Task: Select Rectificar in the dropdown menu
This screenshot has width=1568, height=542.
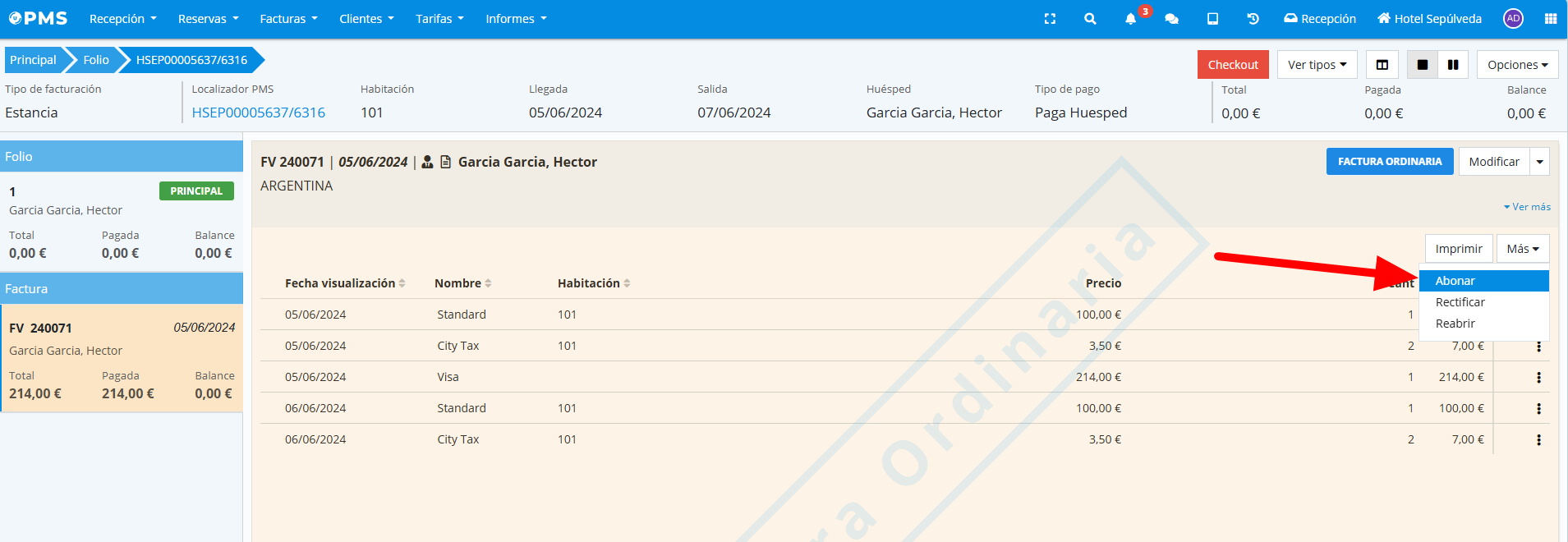Action: pos(1460,302)
